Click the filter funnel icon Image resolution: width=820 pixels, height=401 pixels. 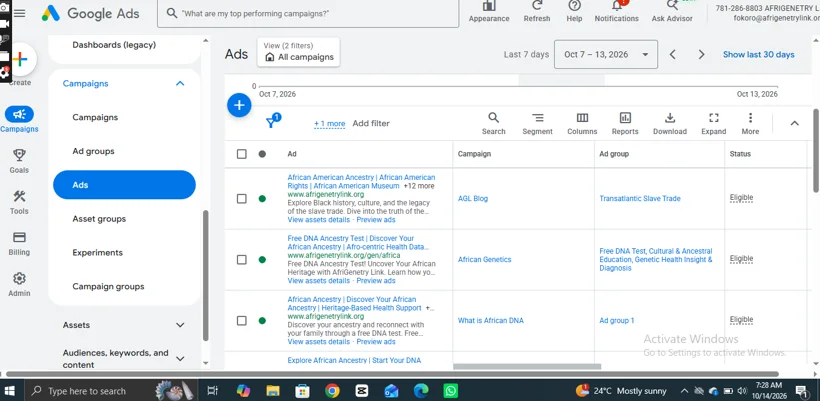271,122
